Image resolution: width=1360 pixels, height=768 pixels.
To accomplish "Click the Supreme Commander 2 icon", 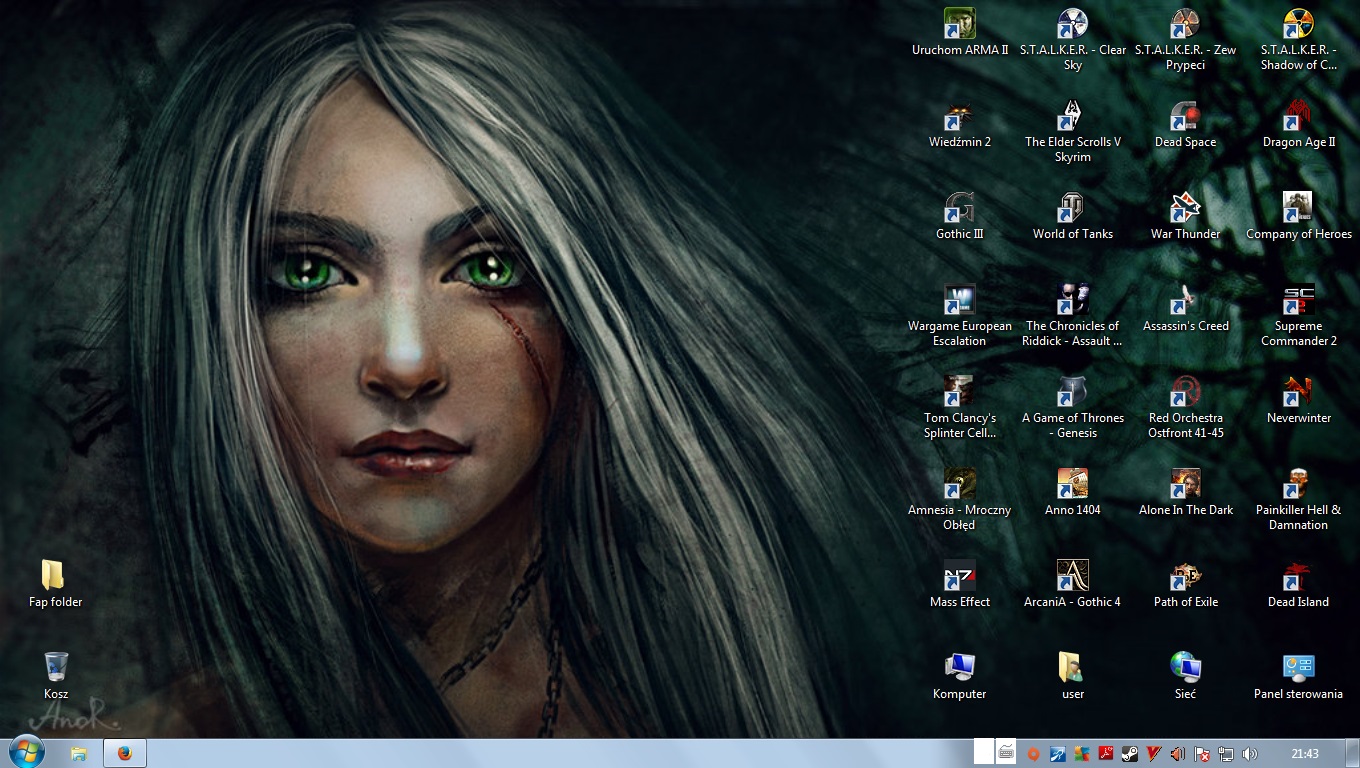I will click(x=1298, y=316).
